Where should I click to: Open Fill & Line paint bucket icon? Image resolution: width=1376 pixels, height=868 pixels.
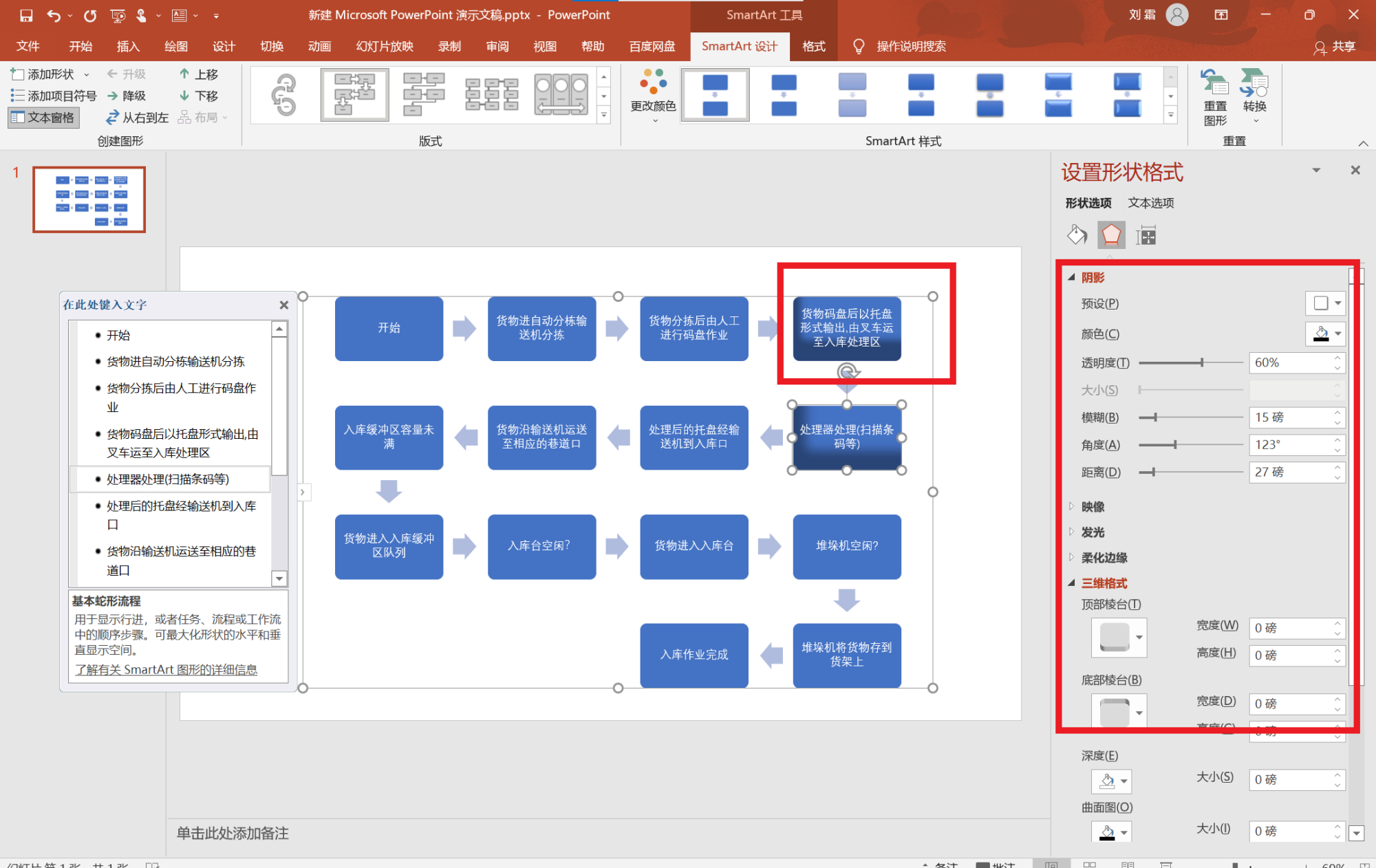pos(1077,235)
